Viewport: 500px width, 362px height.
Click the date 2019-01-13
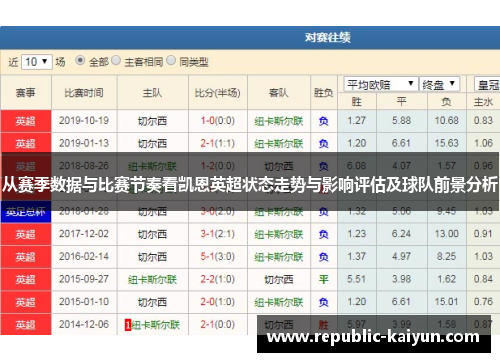pyautogui.click(x=84, y=143)
